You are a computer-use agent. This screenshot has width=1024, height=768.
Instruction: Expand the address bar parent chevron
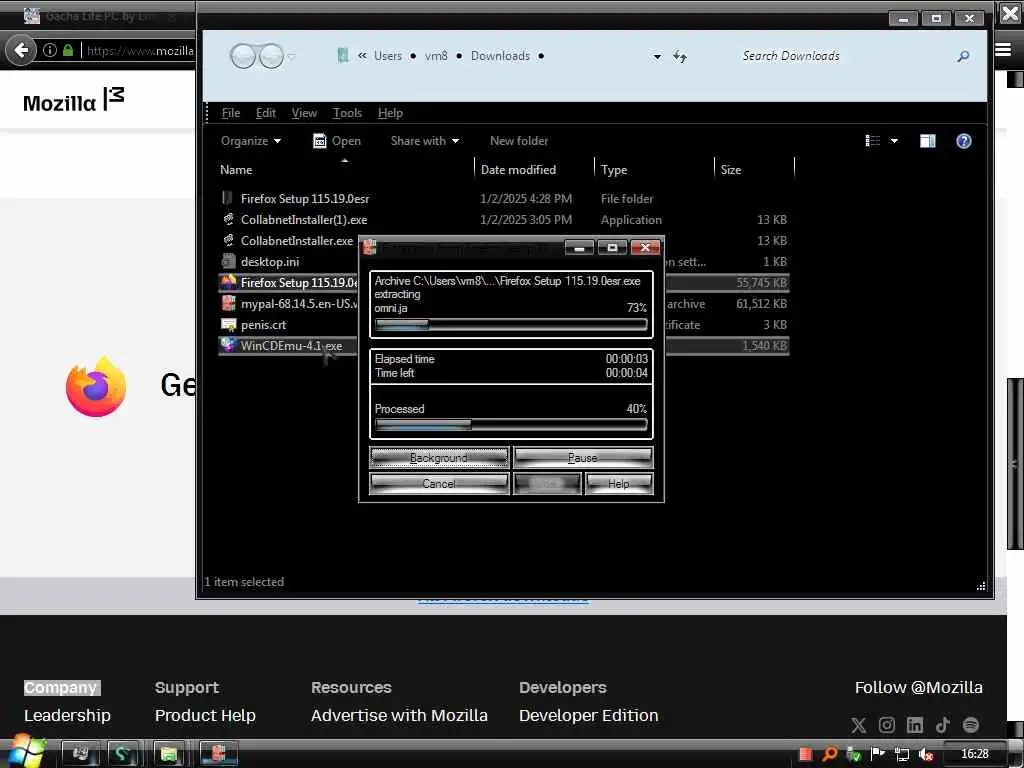[x=362, y=56]
